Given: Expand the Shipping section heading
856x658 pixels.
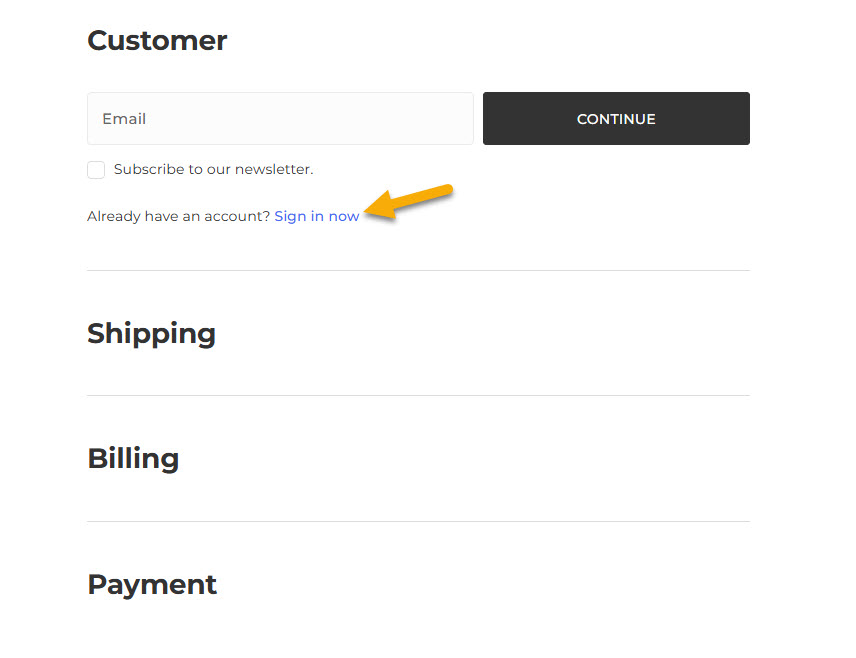Looking at the screenshot, I should click(151, 333).
